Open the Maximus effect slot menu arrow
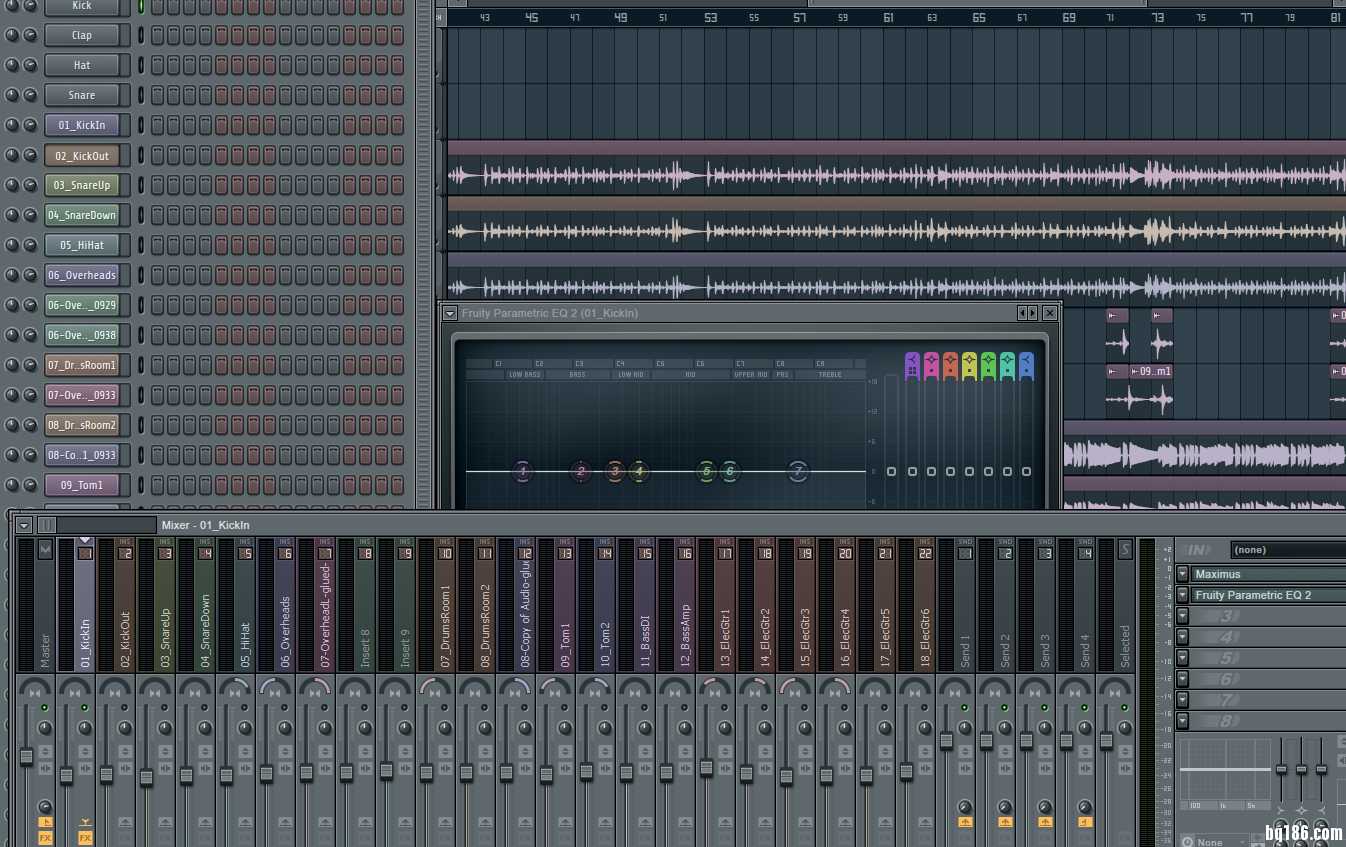The height and width of the screenshot is (847, 1346). (1182, 574)
